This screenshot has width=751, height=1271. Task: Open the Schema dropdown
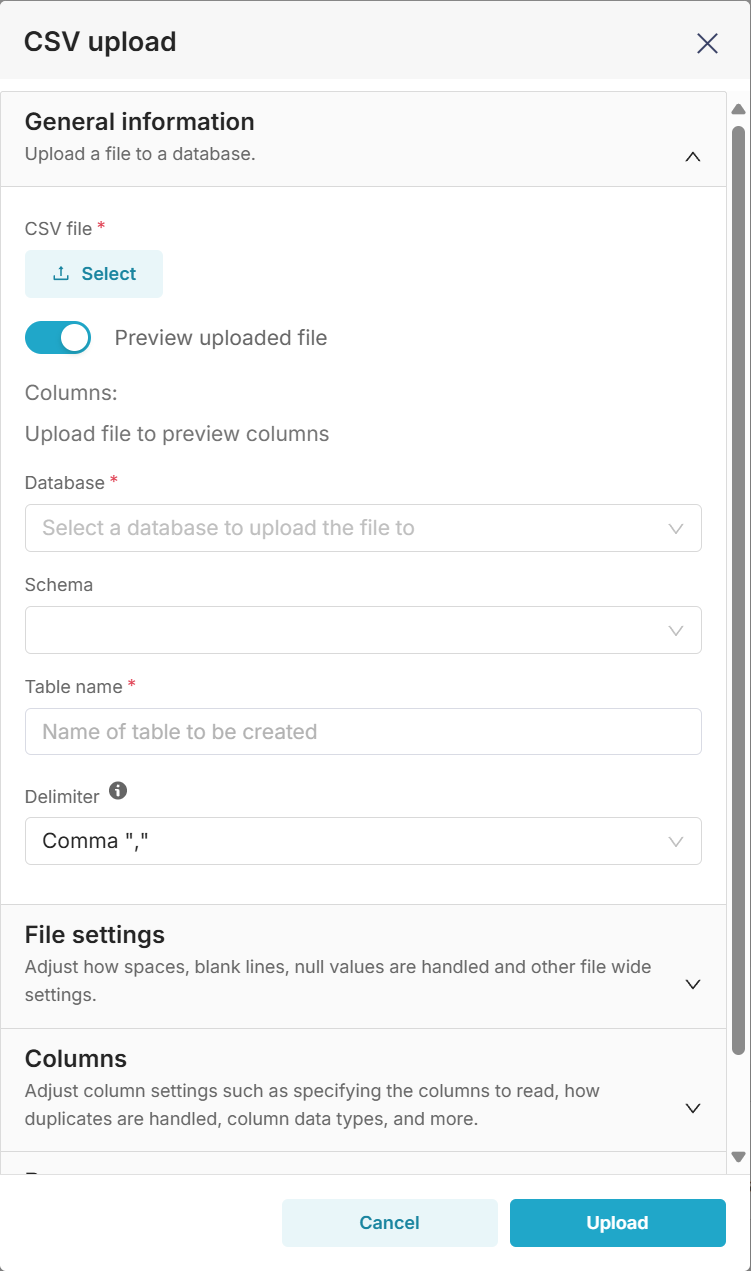coord(363,630)
